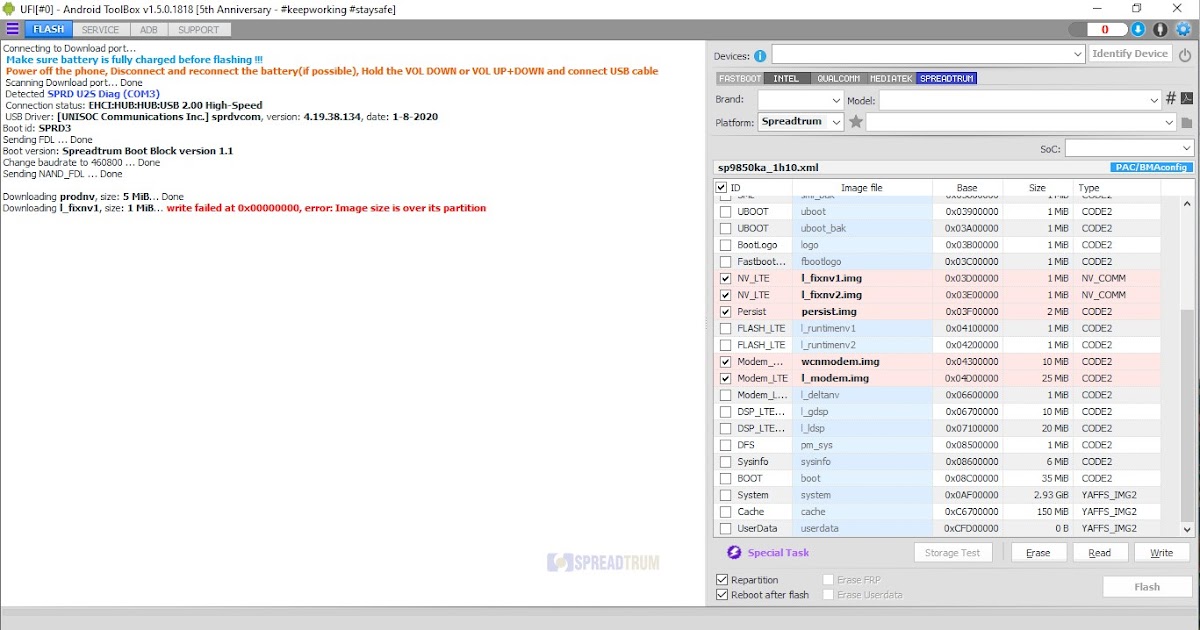
Task: Open the PDF document icon beside Model
Action: [1187, 99]
